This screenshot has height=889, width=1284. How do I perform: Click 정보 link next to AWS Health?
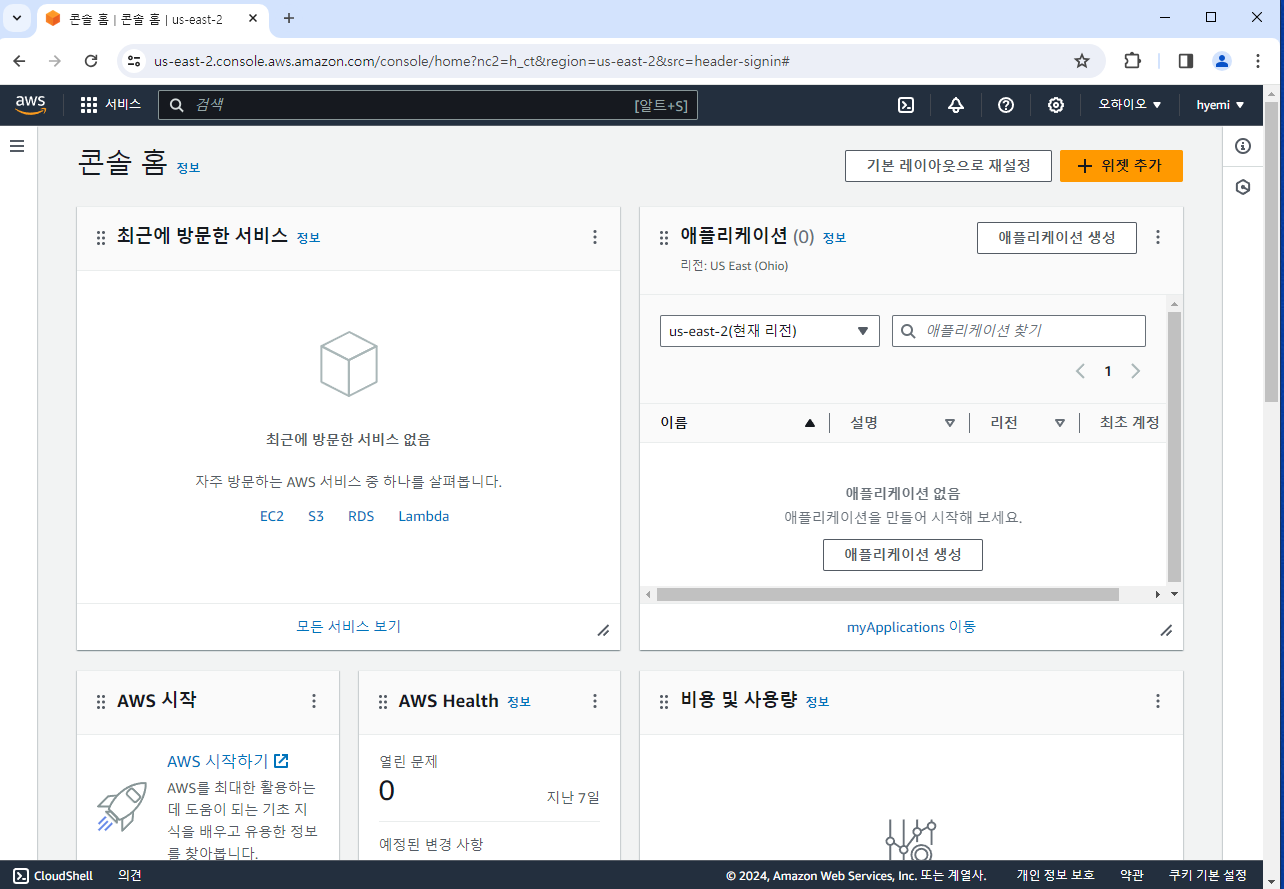[519, 702]
